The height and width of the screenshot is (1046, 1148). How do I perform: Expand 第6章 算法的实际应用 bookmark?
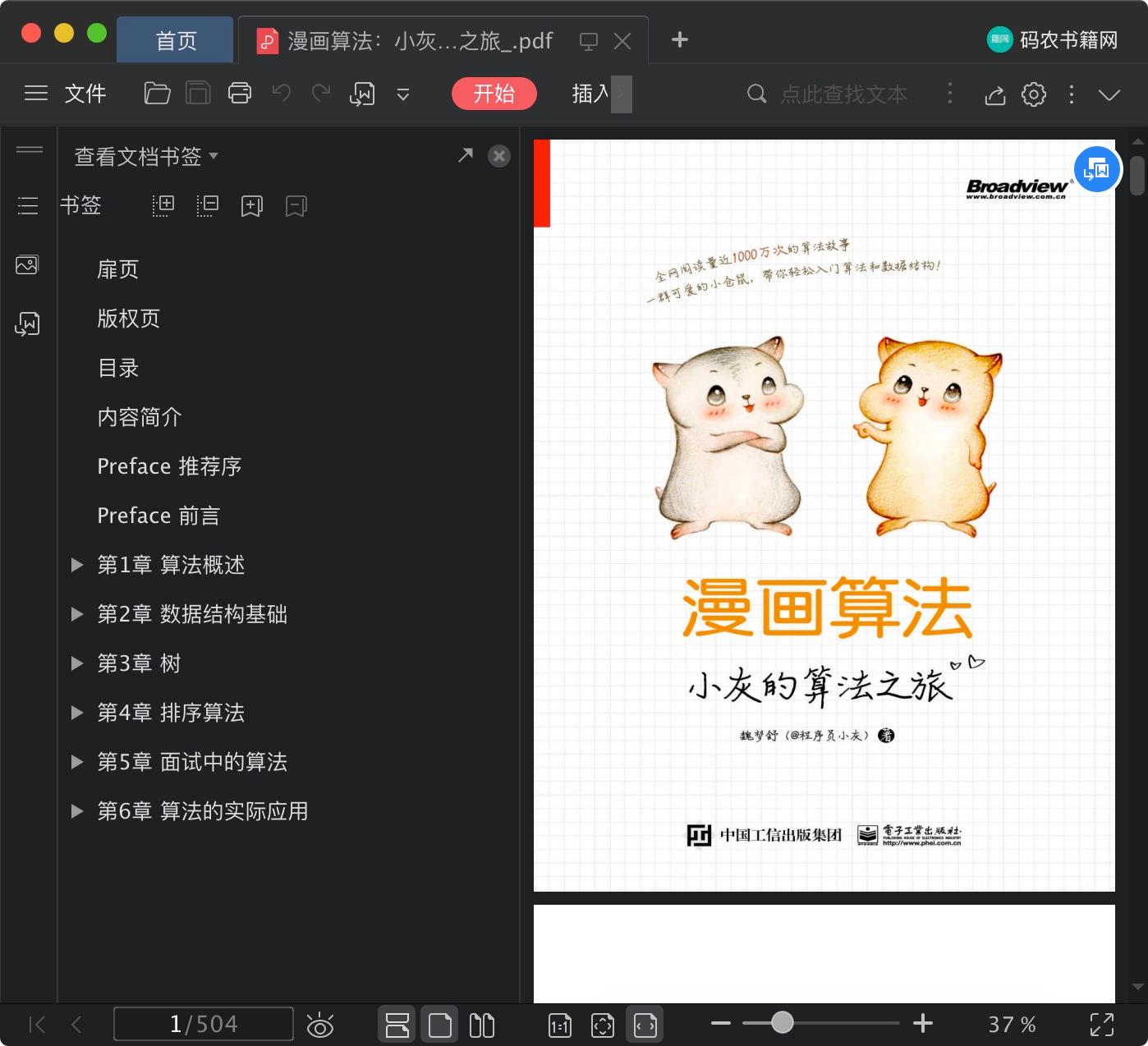pyautogui.click(x=77, y=811)
